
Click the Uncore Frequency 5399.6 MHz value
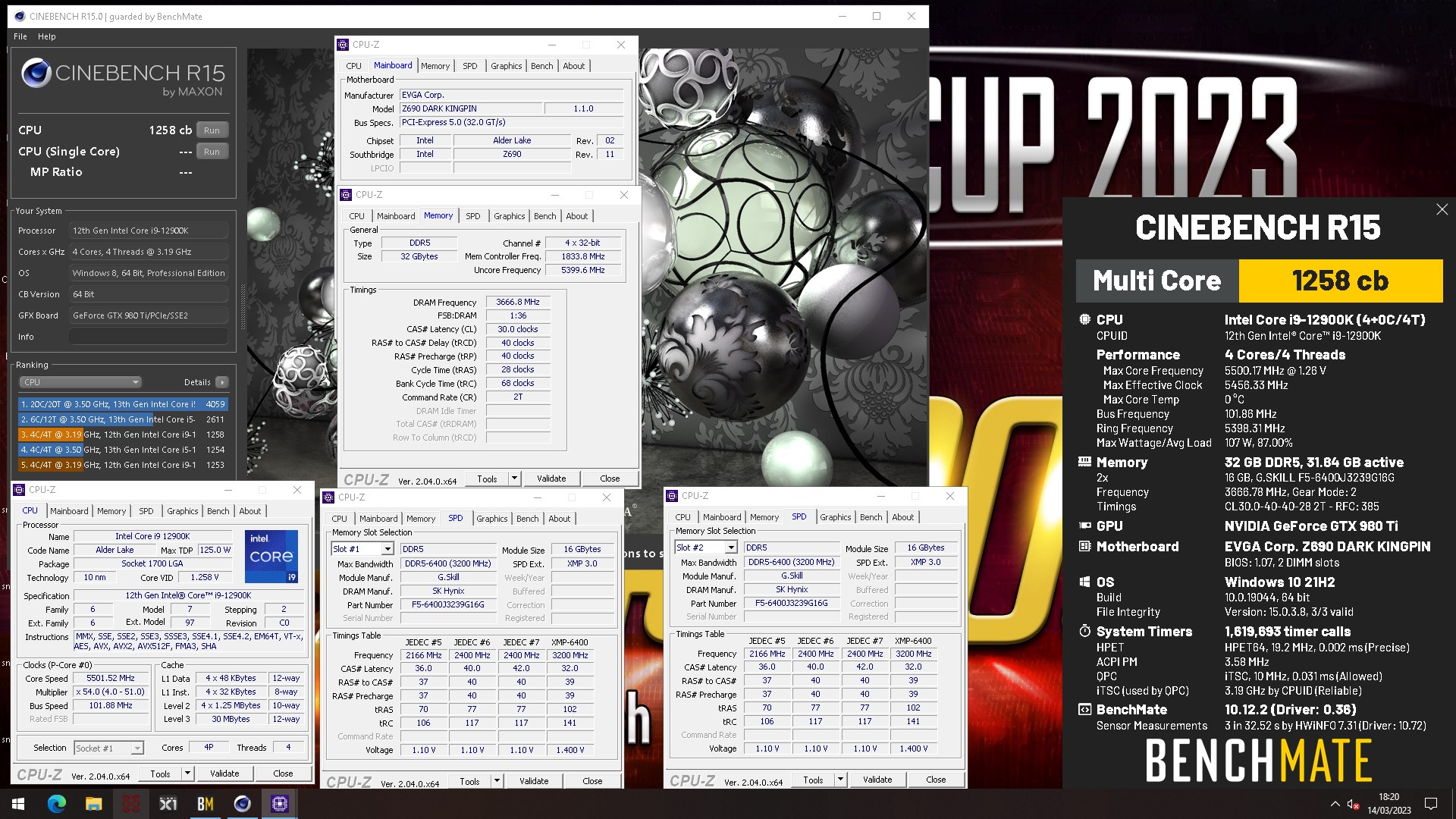click(583, 270)
